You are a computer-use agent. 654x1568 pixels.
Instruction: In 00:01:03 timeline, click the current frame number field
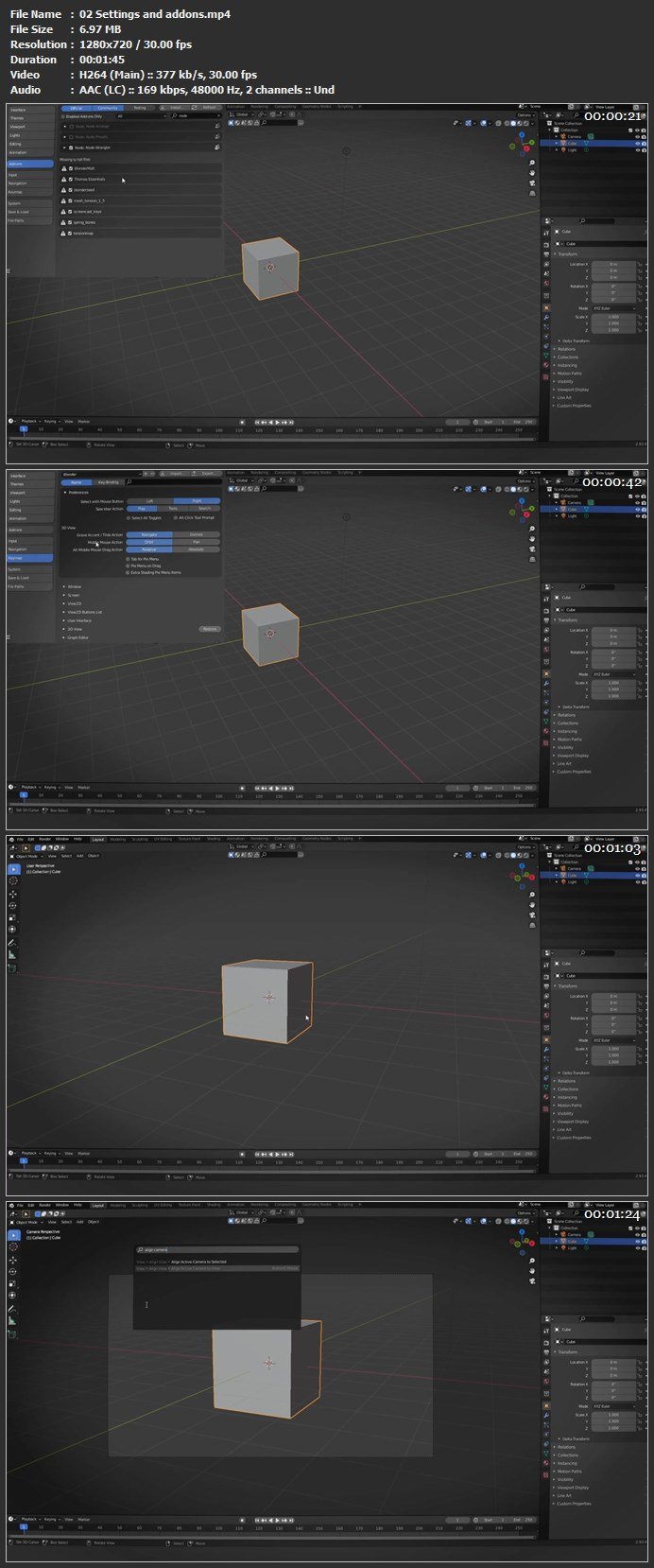coord(458,1154)
